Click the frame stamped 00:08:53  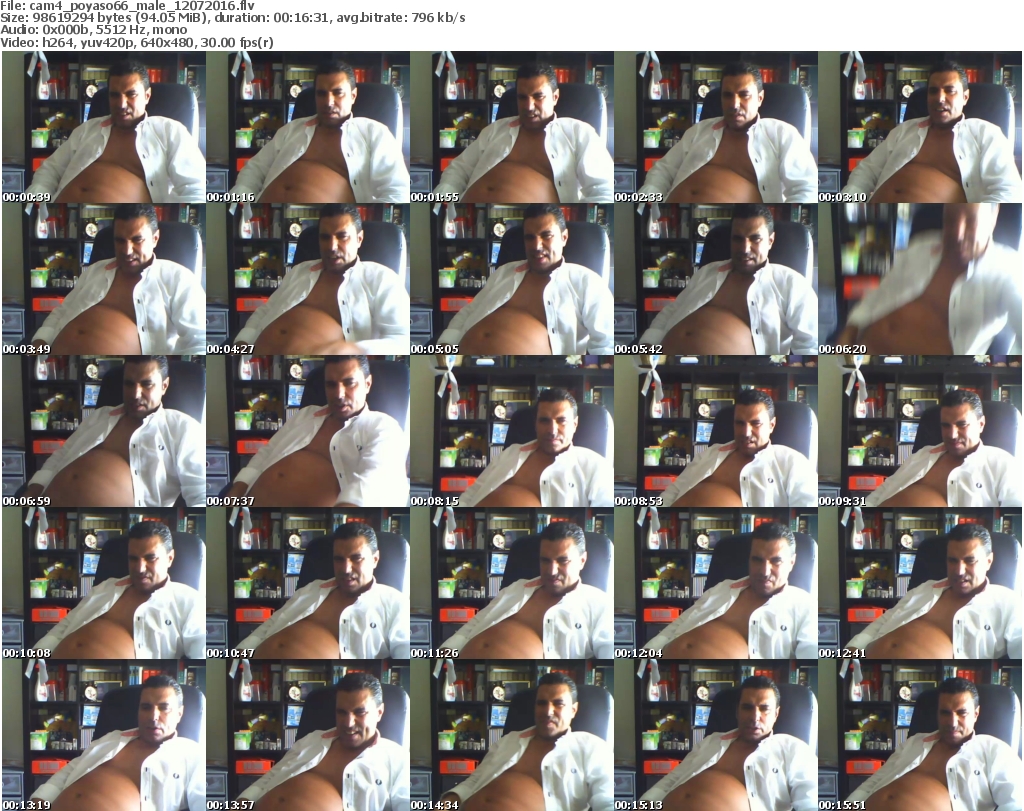click(x=715, y=432)
